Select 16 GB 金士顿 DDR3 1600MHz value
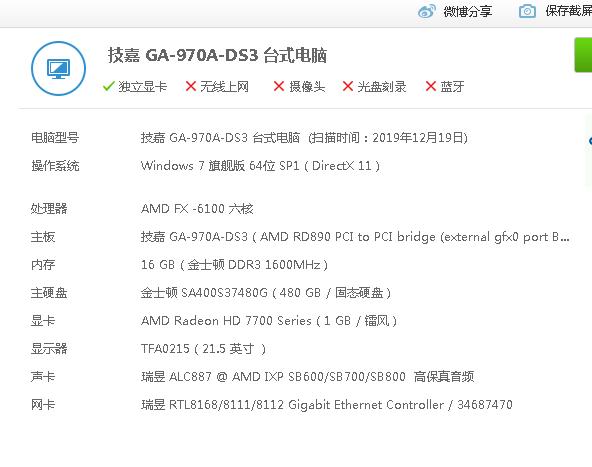 (x=234, y=264)
